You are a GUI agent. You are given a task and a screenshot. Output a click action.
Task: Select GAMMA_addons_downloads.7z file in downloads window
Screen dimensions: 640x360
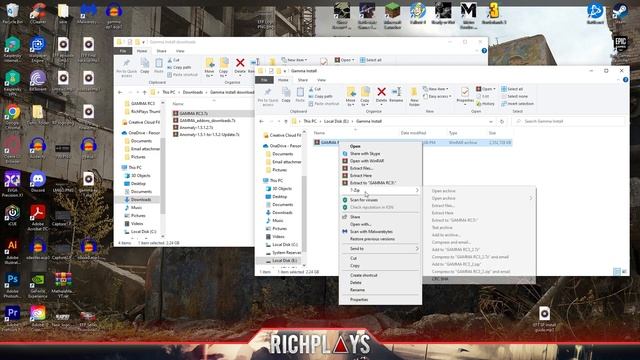207,120
